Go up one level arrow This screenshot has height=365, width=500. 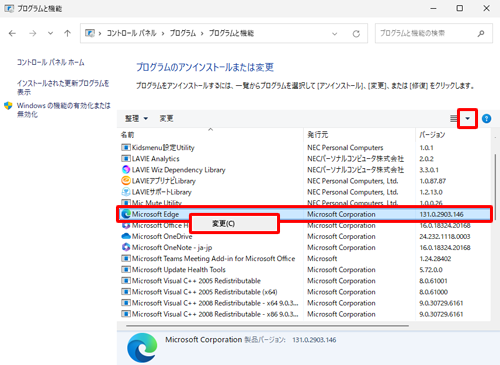(68, 33)
